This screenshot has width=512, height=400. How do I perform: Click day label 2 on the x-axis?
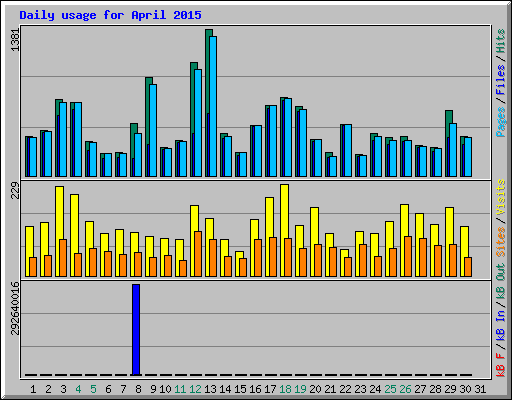48,389
